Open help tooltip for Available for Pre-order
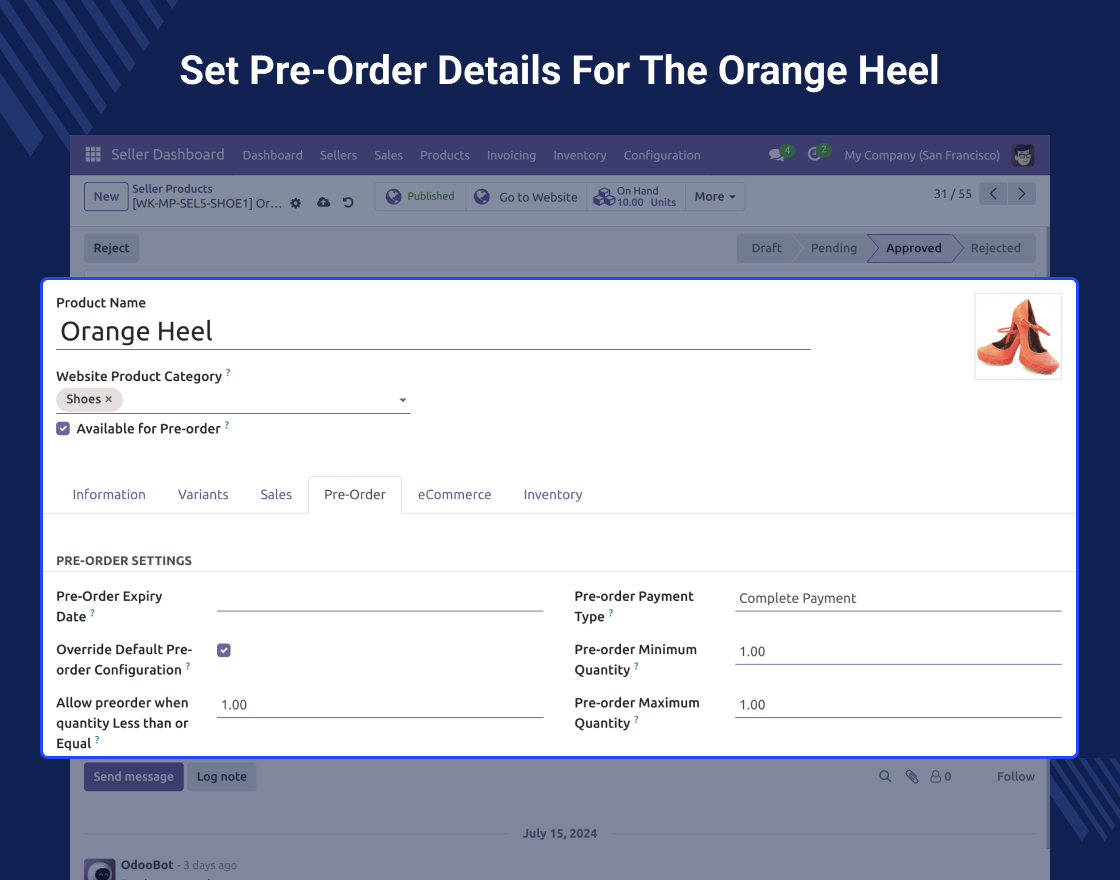Image resolution: width=1120 pixels, height=880 pixels. pyautogui.click(x=226, y=425)
